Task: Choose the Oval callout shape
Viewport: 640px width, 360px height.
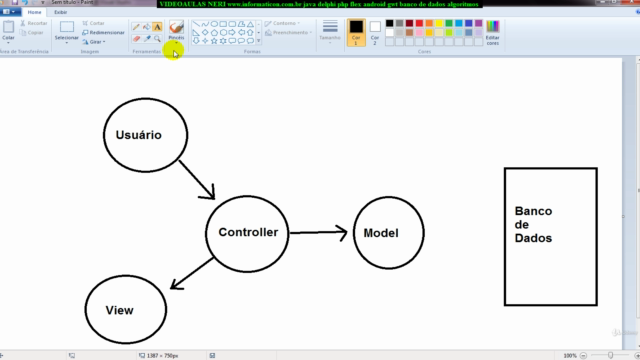Action: tap(241, 41)
